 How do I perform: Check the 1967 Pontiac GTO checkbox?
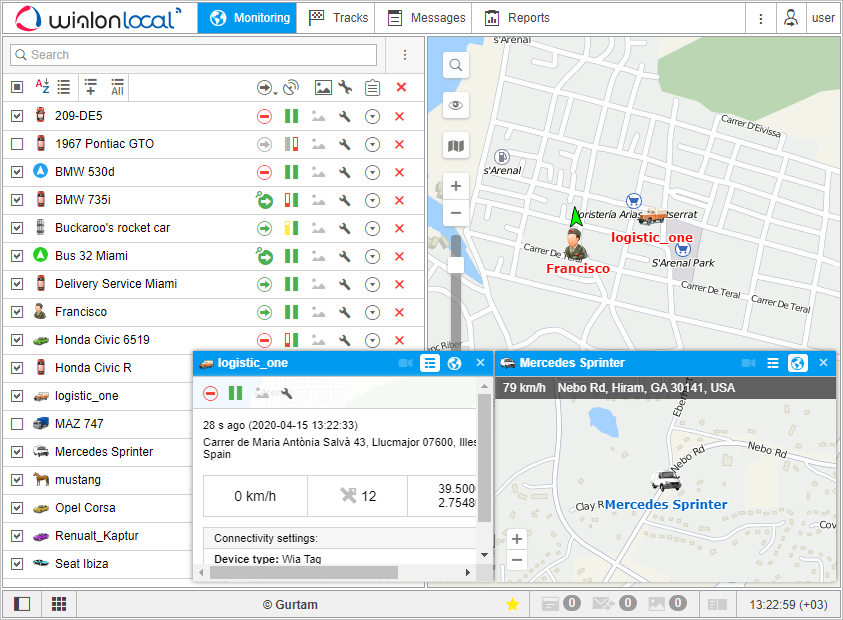point(17,144)
